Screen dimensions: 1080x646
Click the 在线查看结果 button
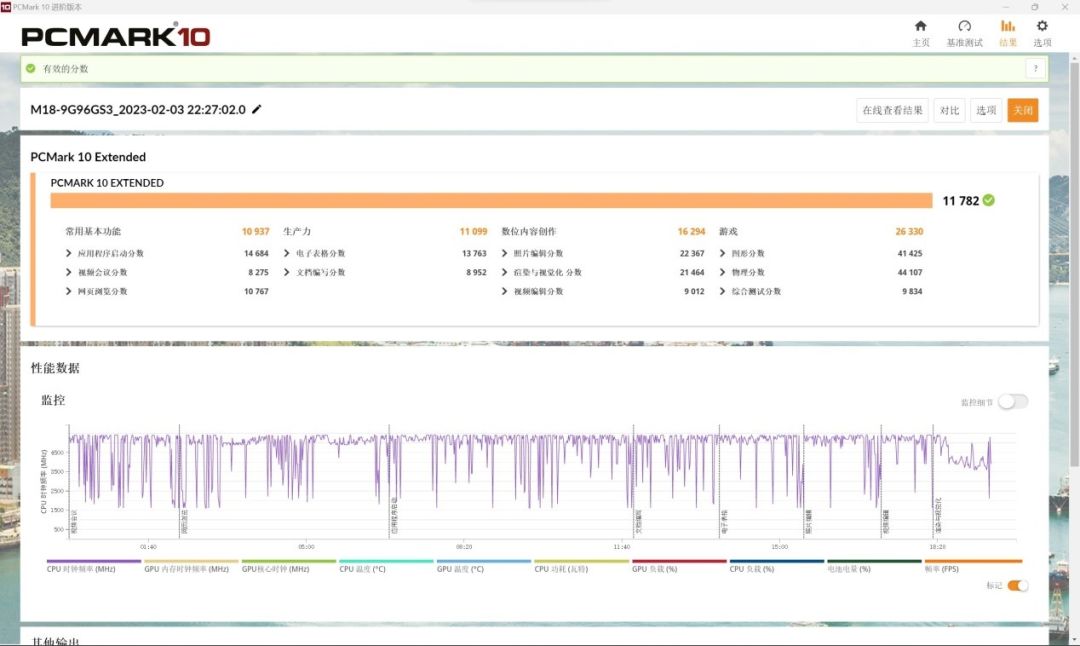coord(892,110)
